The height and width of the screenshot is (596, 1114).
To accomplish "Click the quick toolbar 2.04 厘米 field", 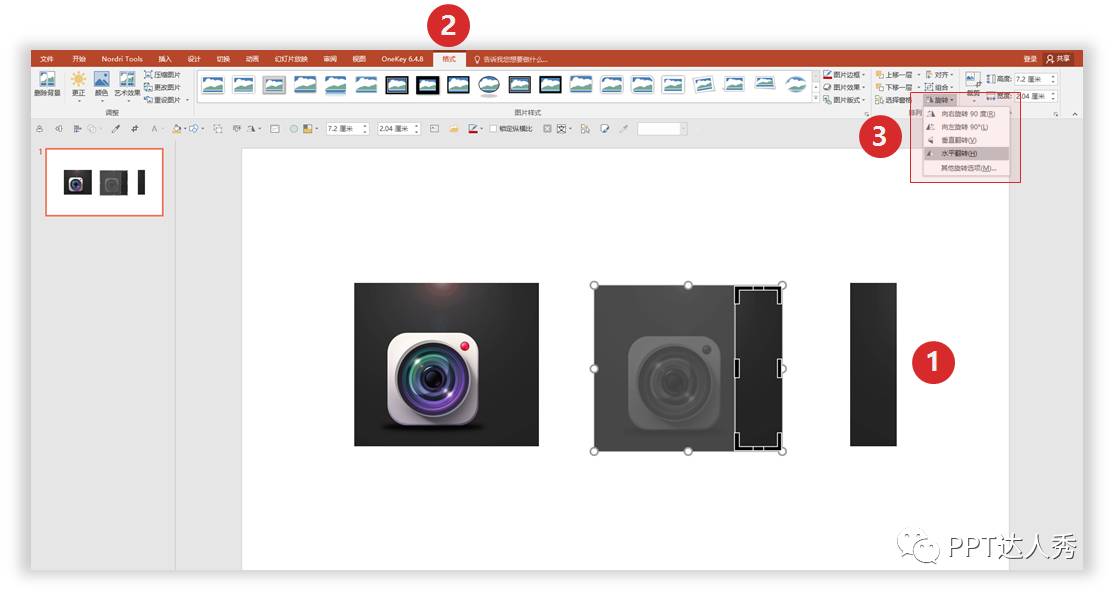I will tap(394, 129).
